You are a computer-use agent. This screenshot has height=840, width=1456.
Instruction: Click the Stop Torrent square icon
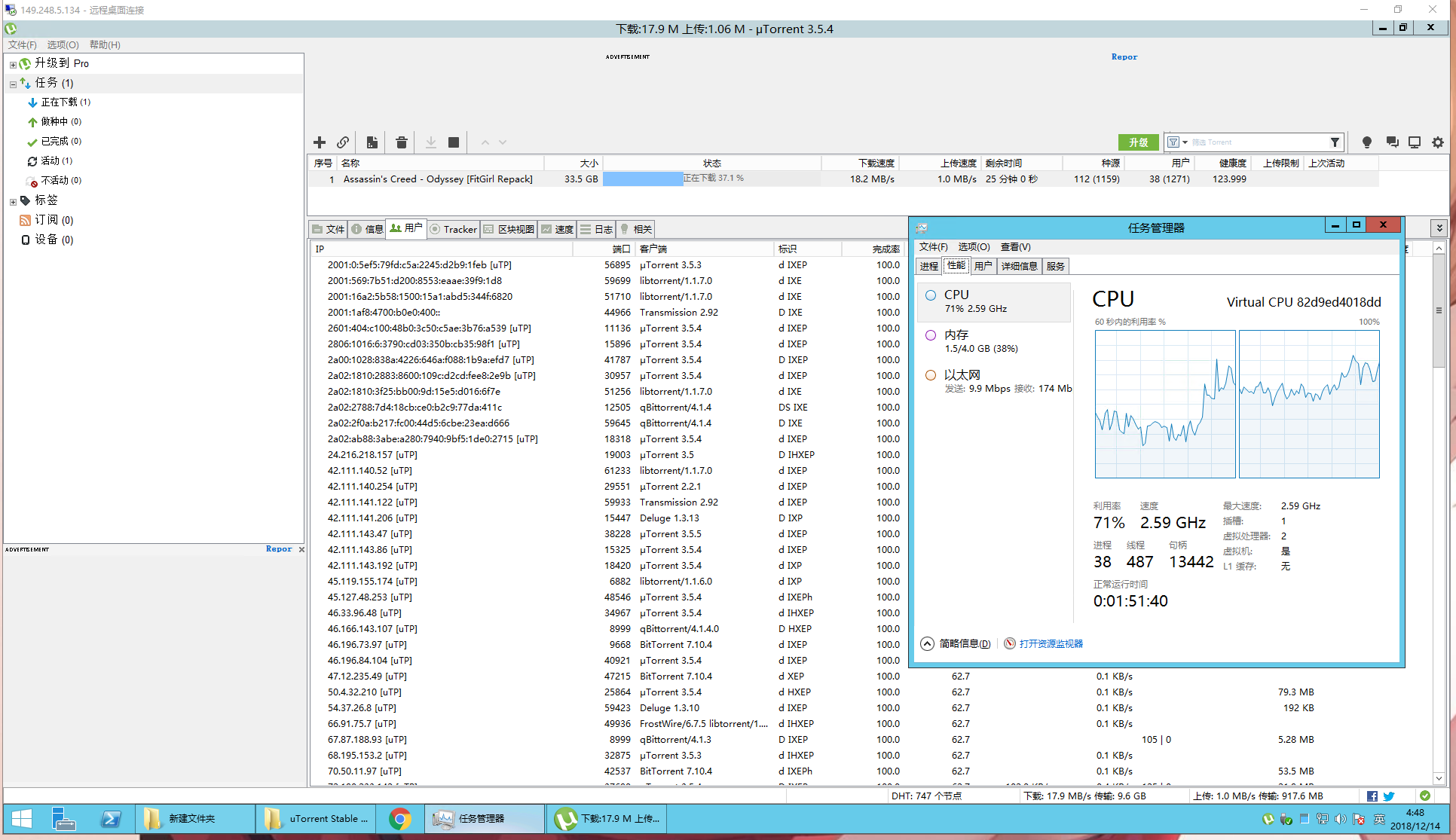coord(454,142)
